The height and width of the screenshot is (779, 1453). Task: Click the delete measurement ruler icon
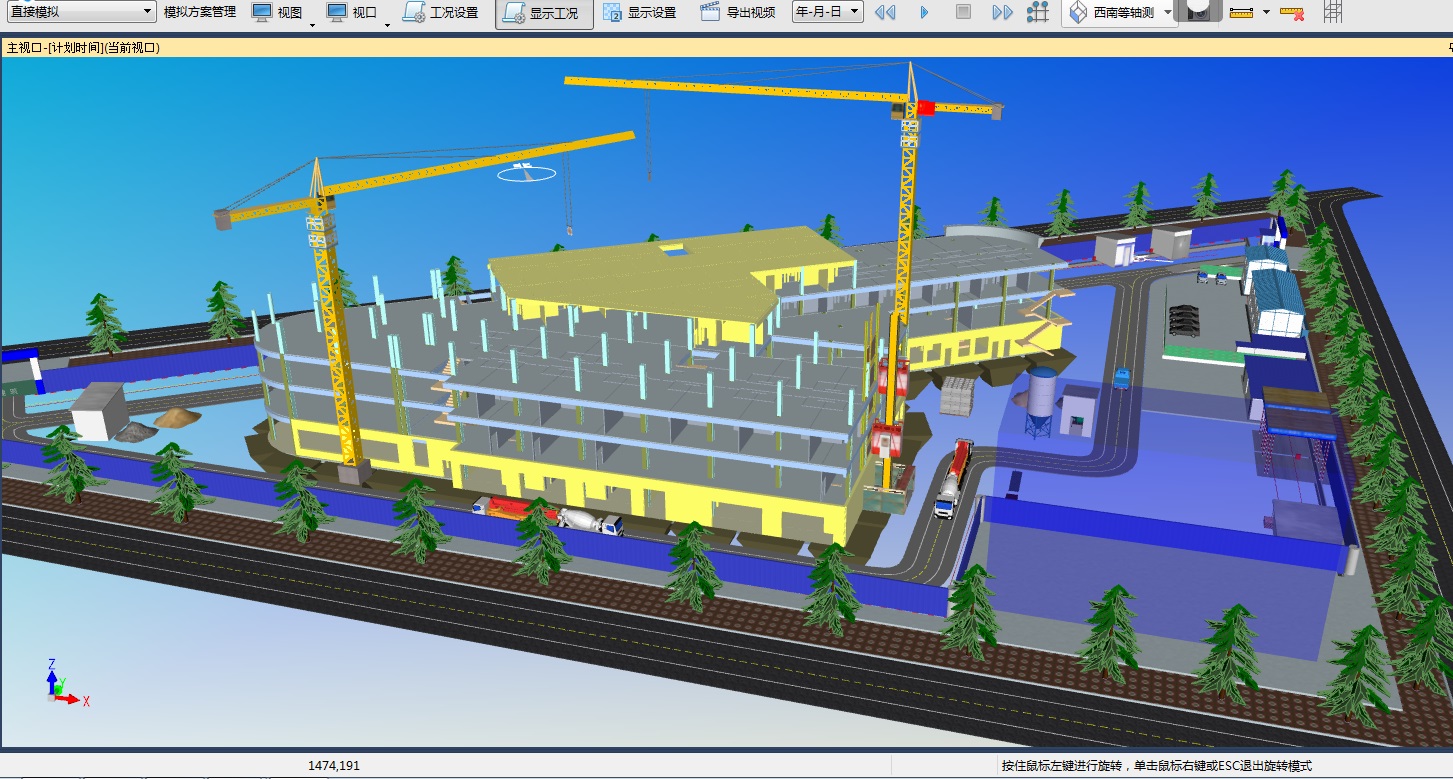click(1292, 13)
